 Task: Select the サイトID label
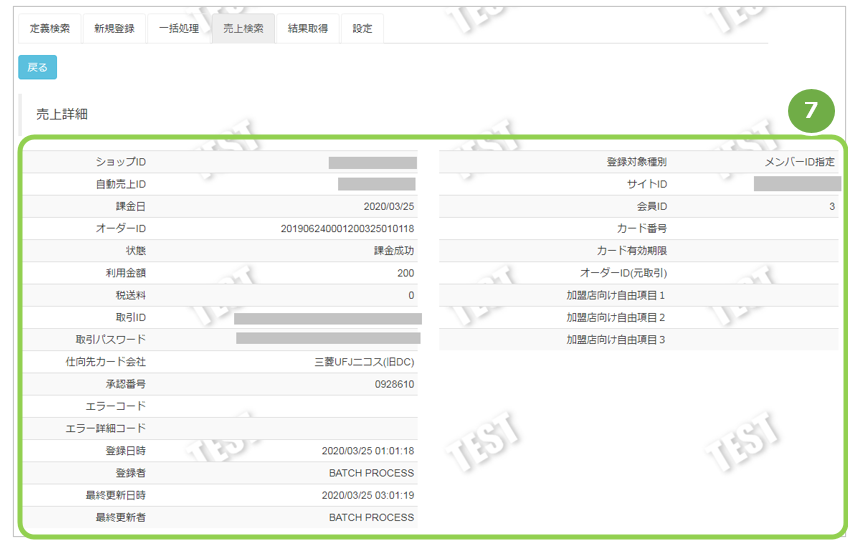coord(647,184)
